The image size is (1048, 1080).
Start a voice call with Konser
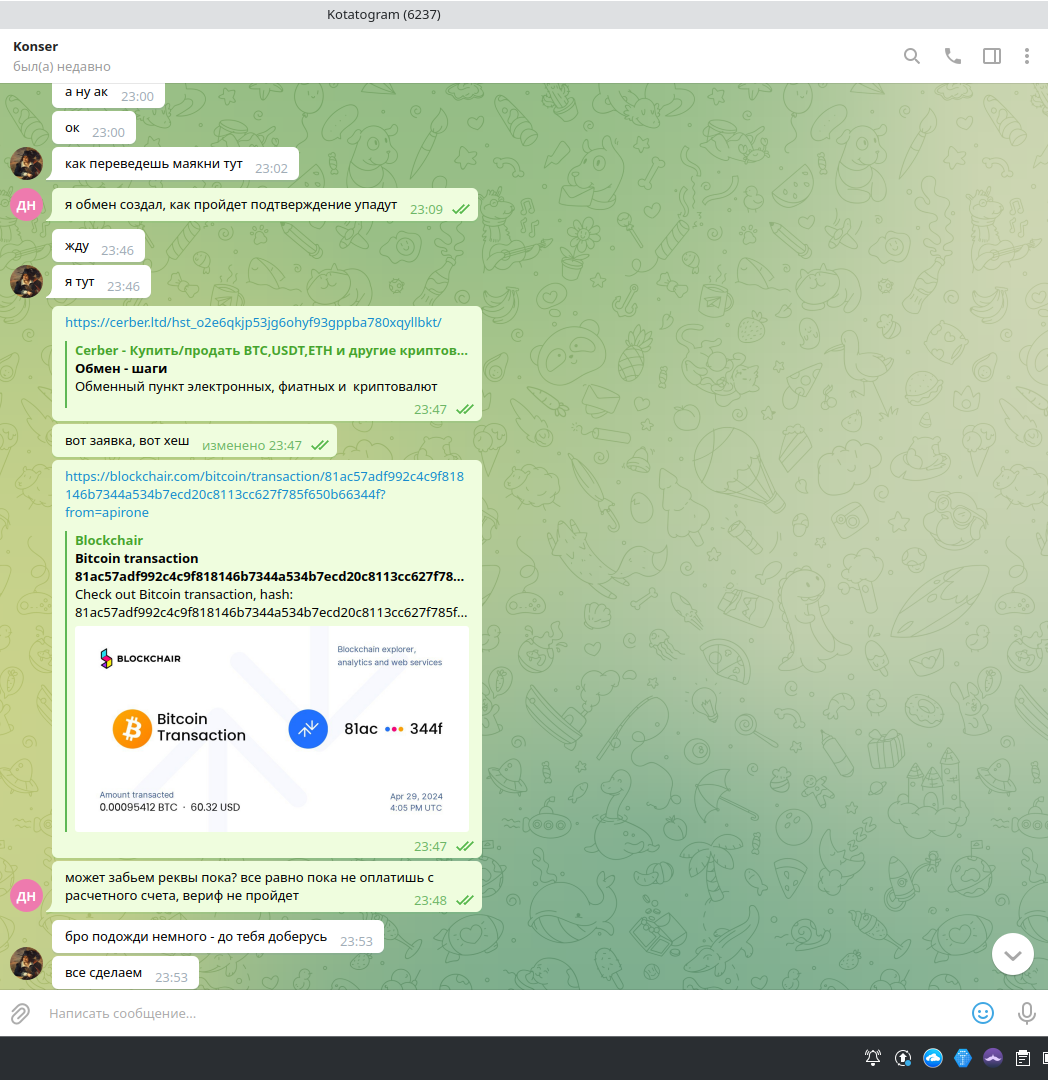(x=952, y=56)
